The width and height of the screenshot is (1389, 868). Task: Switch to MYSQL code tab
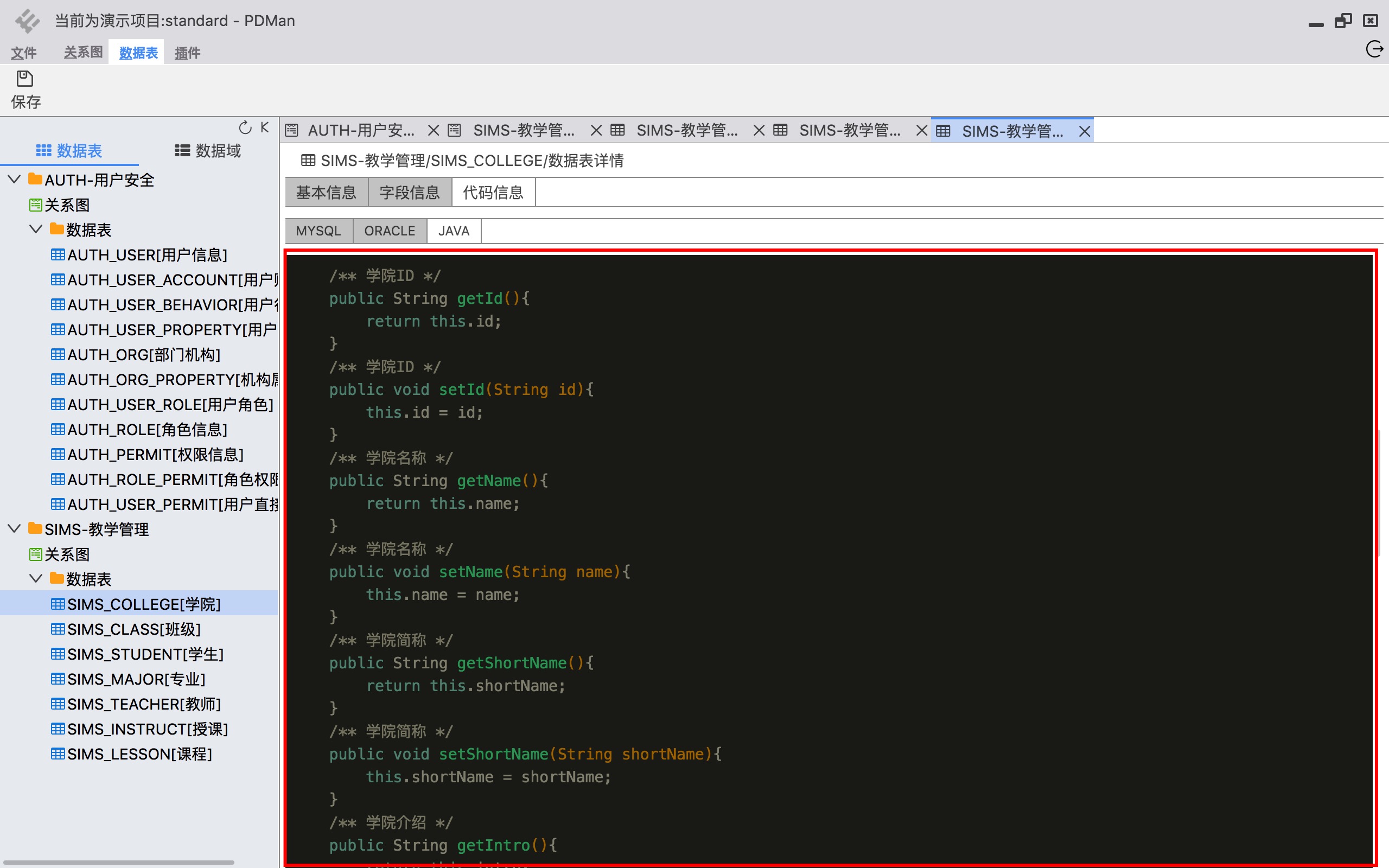click(318, 231)
